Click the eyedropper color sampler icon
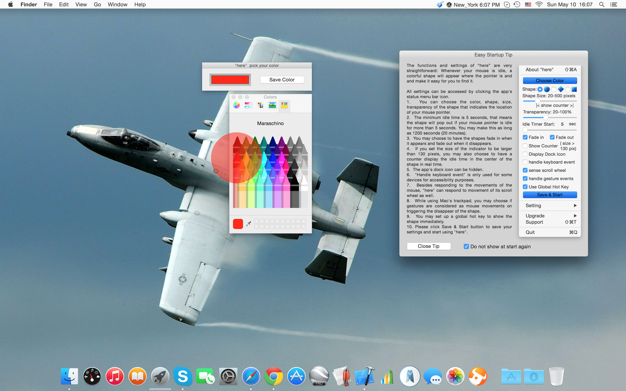This screenshot has height=391, width=626. coord(248,224)
